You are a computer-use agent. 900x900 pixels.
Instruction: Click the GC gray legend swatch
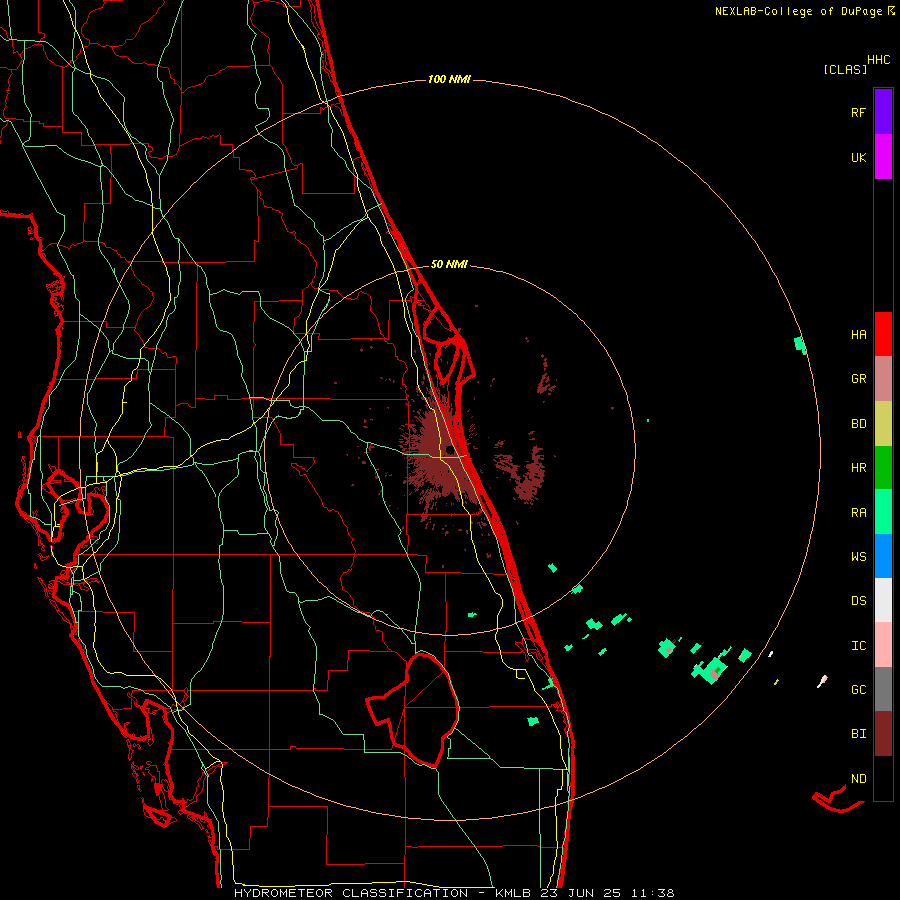(883, 689)
